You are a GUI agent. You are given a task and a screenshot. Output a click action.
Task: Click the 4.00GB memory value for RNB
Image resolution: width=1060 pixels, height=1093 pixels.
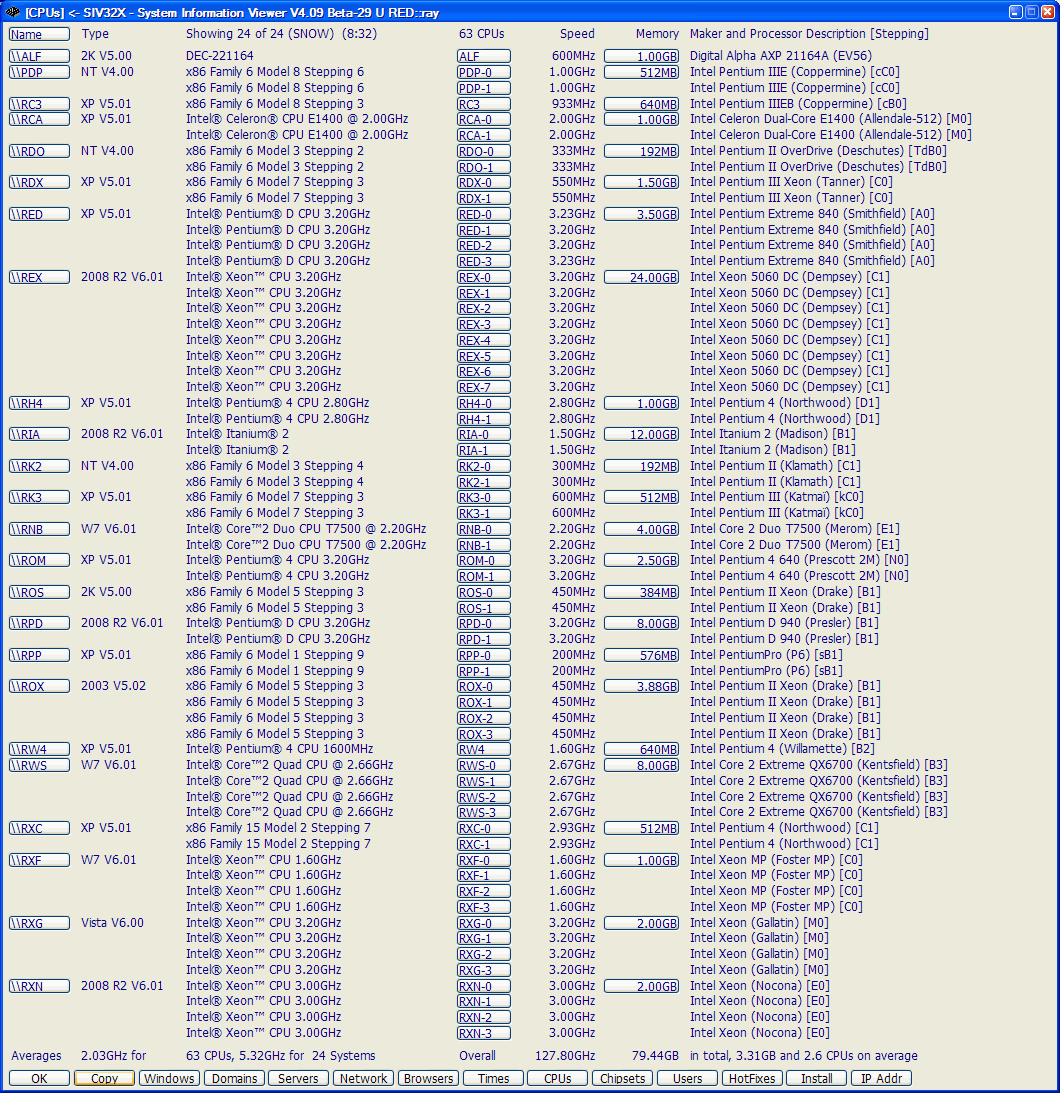[x=641, y=529]
